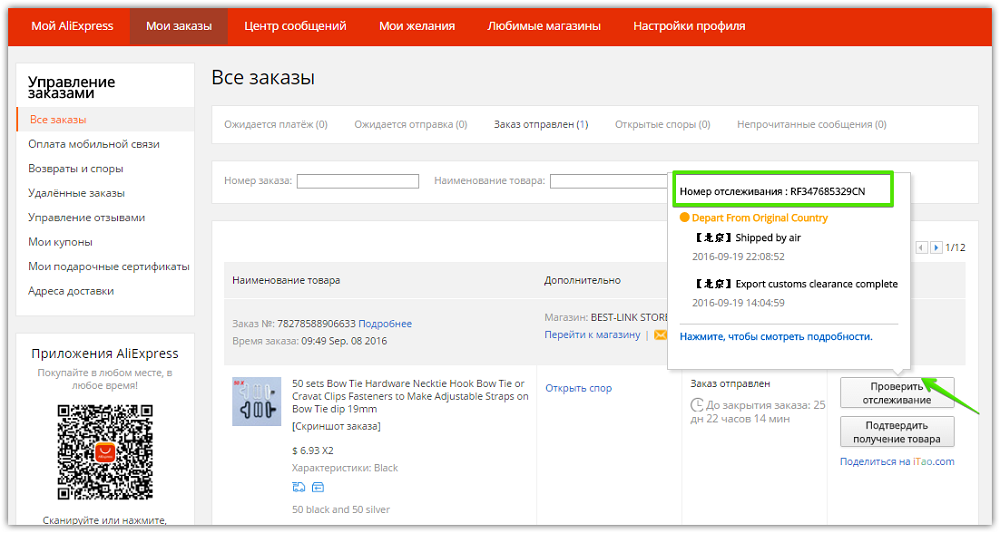Filter by Ожидается отправка (0)
This screenshot has height=533, width=1000.
click(x=411, y=124)
